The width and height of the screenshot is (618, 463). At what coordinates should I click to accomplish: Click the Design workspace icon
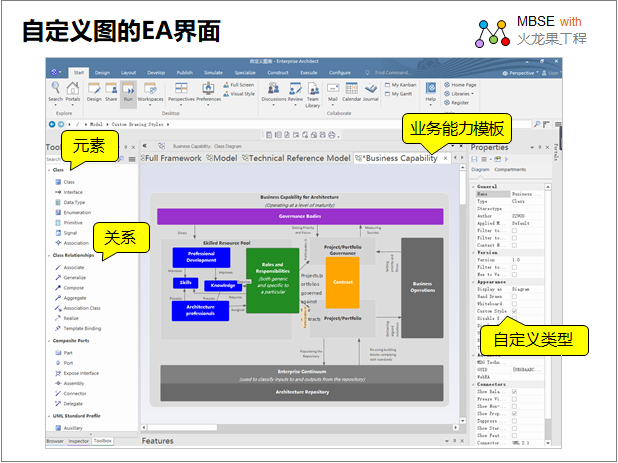94,87
